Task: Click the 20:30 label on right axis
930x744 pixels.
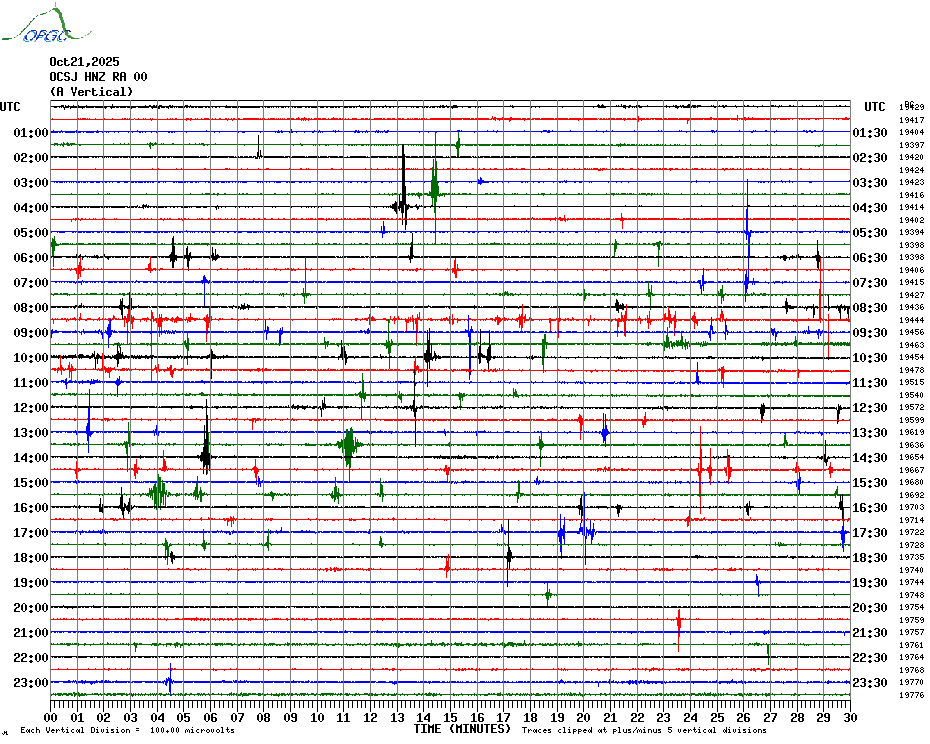Action: [869, 608]
